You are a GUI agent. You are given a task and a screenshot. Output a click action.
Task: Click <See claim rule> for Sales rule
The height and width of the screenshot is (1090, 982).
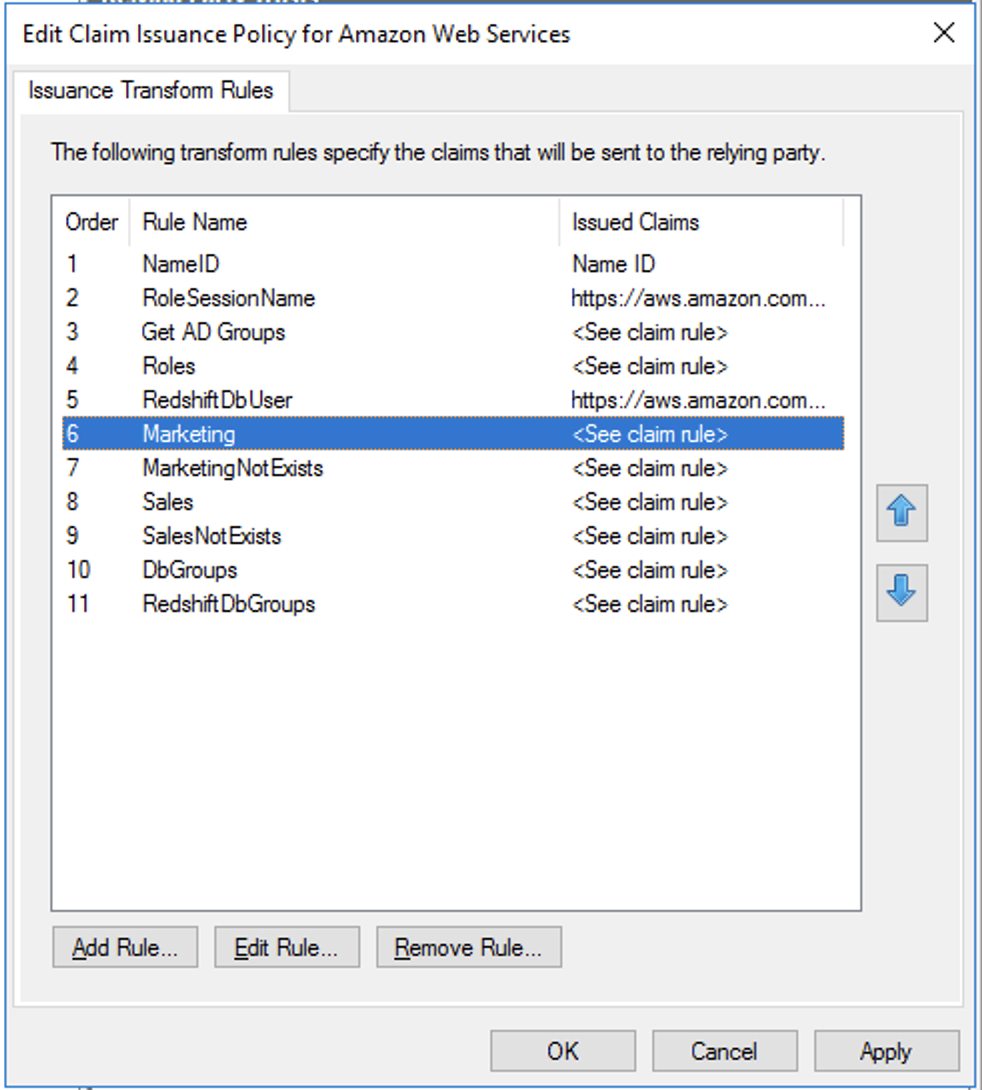coord(650,502)
